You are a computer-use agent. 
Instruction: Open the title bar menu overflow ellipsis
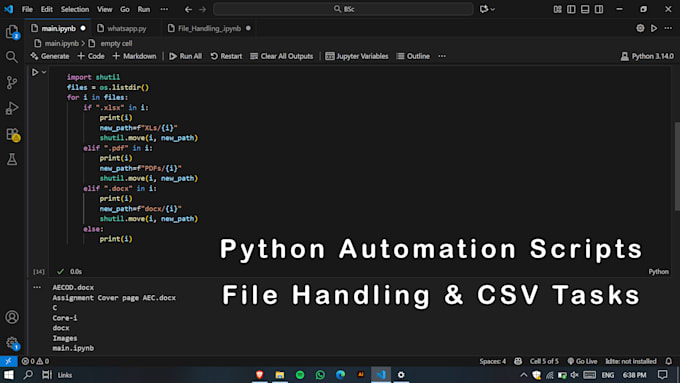point(164,9)
